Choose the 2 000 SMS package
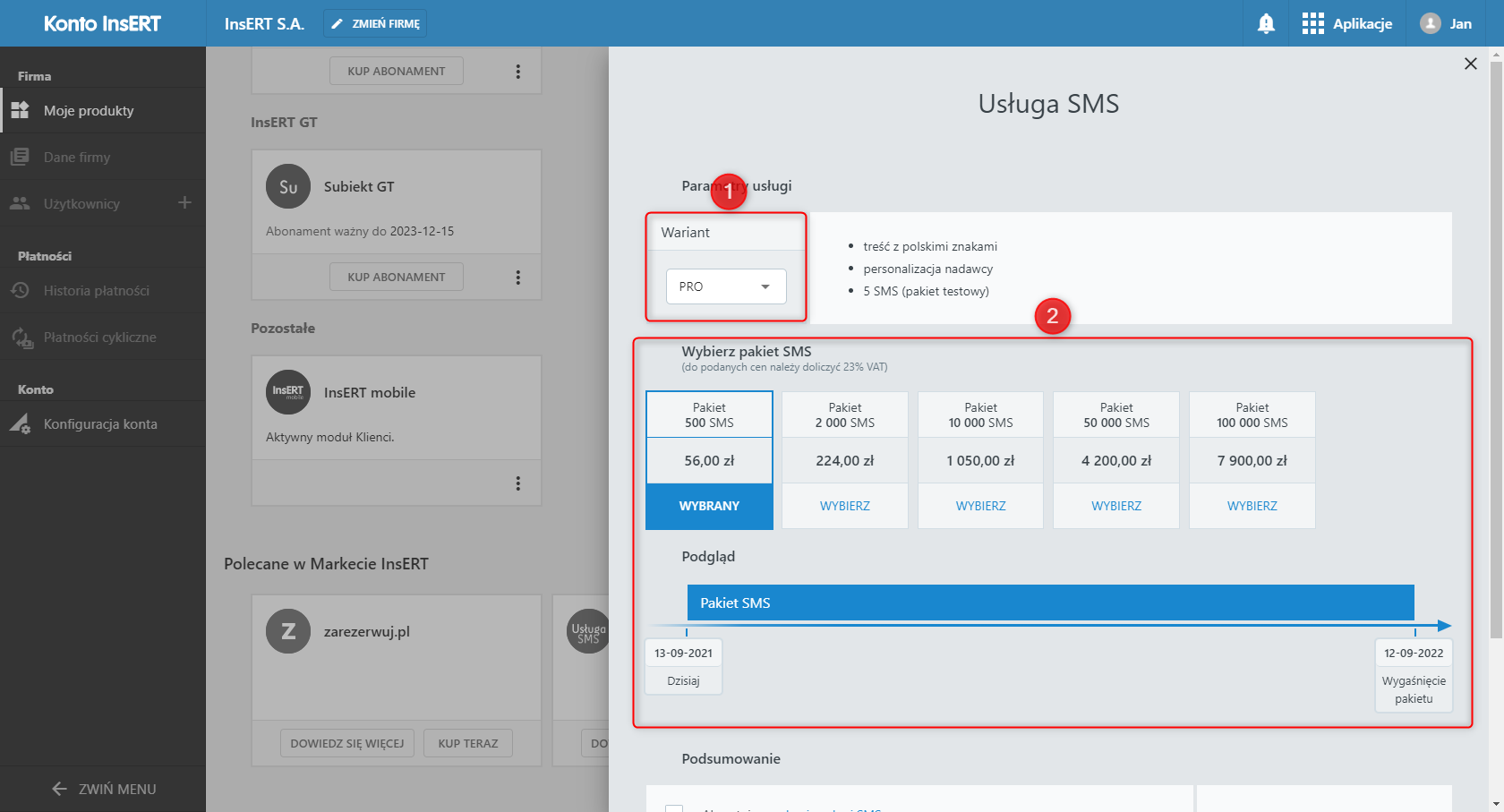 pos(845,506)
